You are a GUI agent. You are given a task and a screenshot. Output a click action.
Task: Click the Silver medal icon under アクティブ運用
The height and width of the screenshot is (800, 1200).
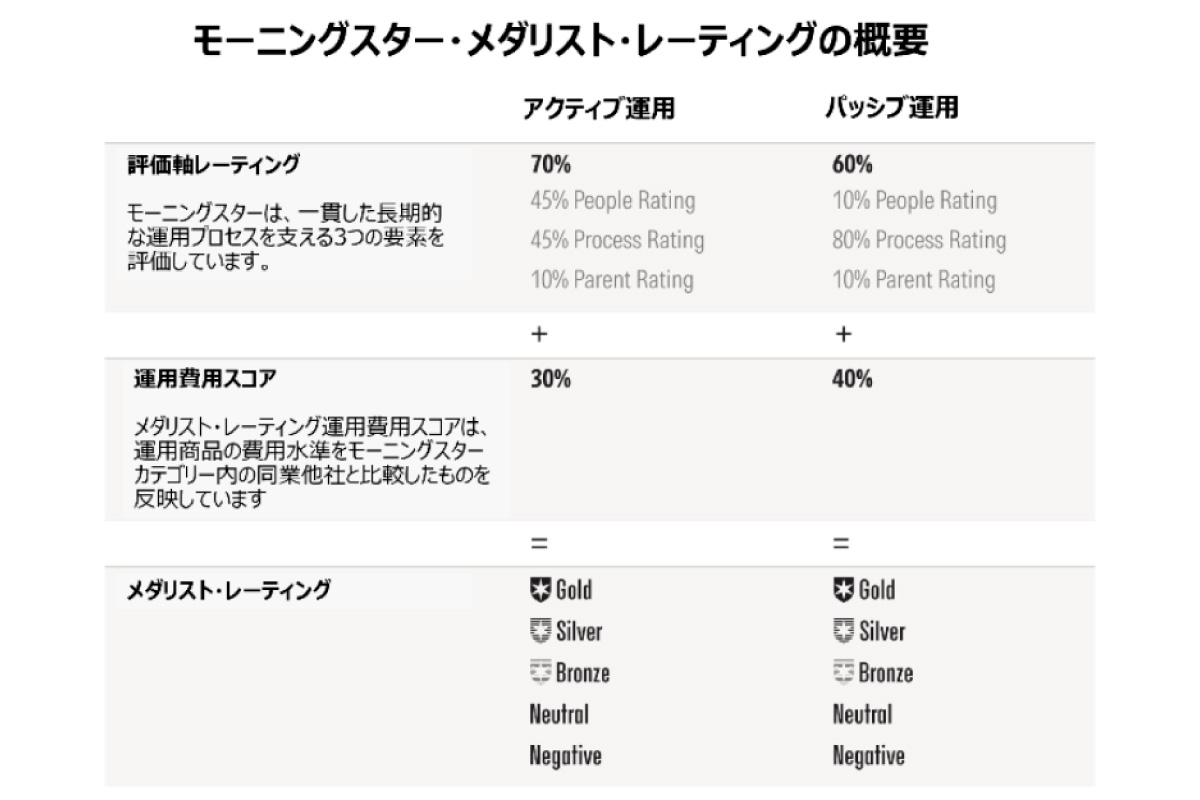[x=540, y=631]
